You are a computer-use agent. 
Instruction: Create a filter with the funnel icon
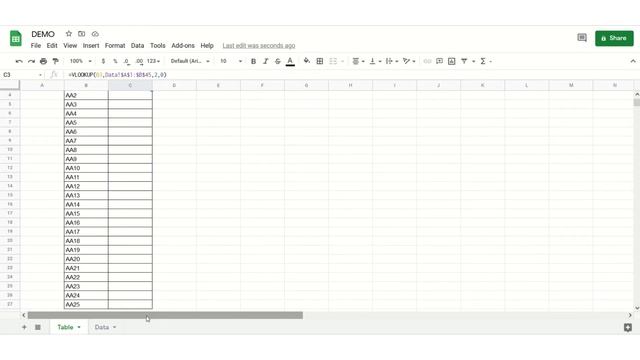(464, 61)
